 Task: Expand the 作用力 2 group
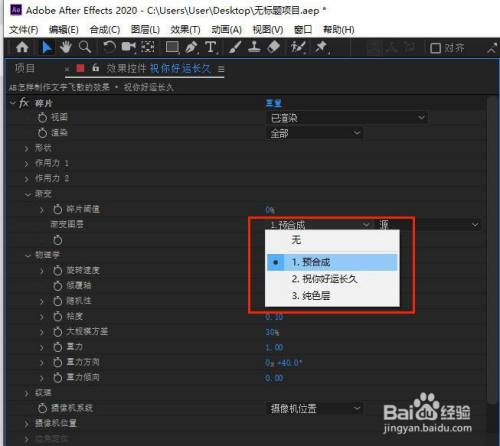click(27, 179)
